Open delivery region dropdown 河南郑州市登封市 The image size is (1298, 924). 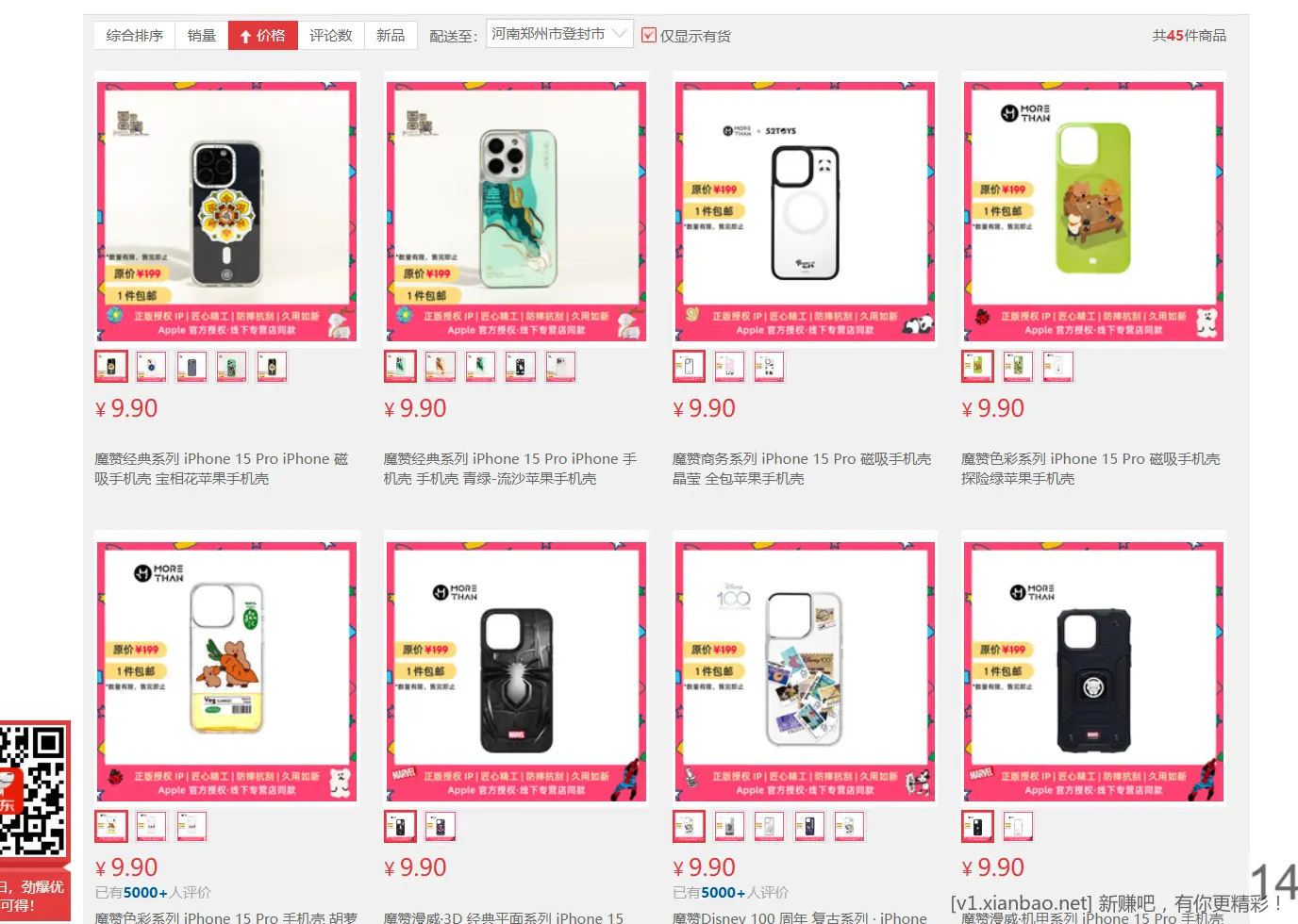[559, 34]
